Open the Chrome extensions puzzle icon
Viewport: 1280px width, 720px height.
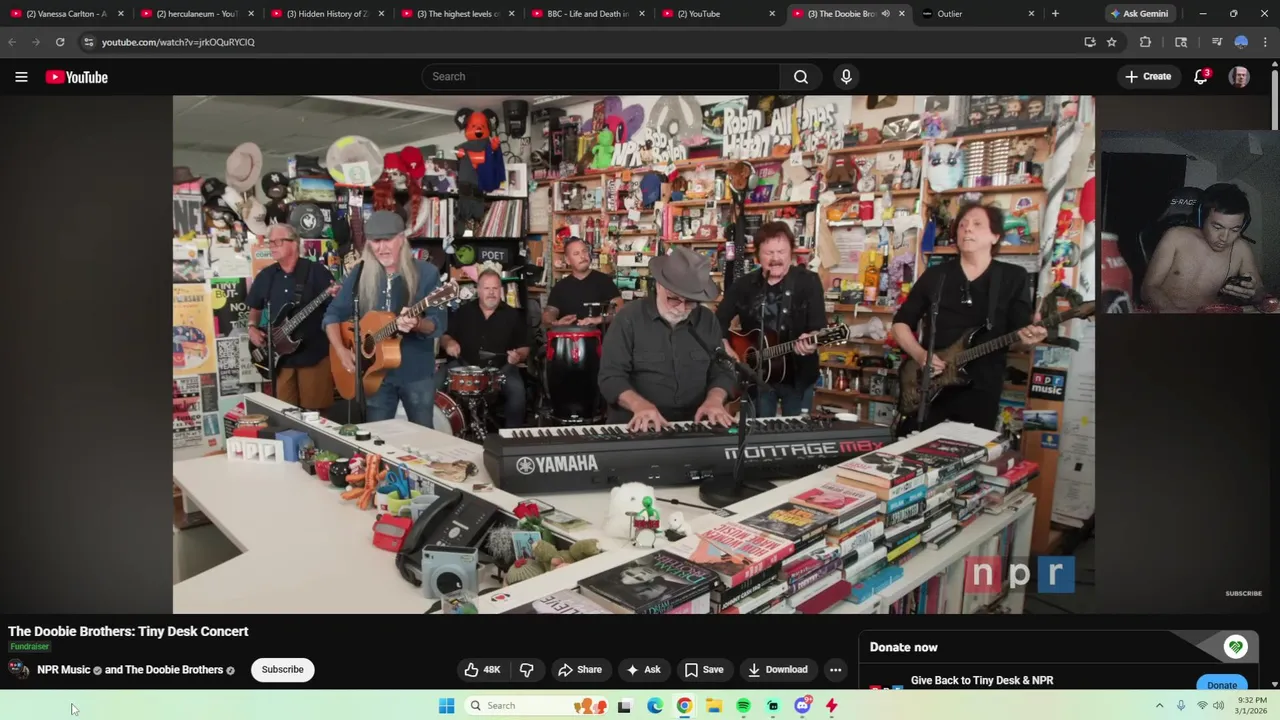(x=1145, y=42)
